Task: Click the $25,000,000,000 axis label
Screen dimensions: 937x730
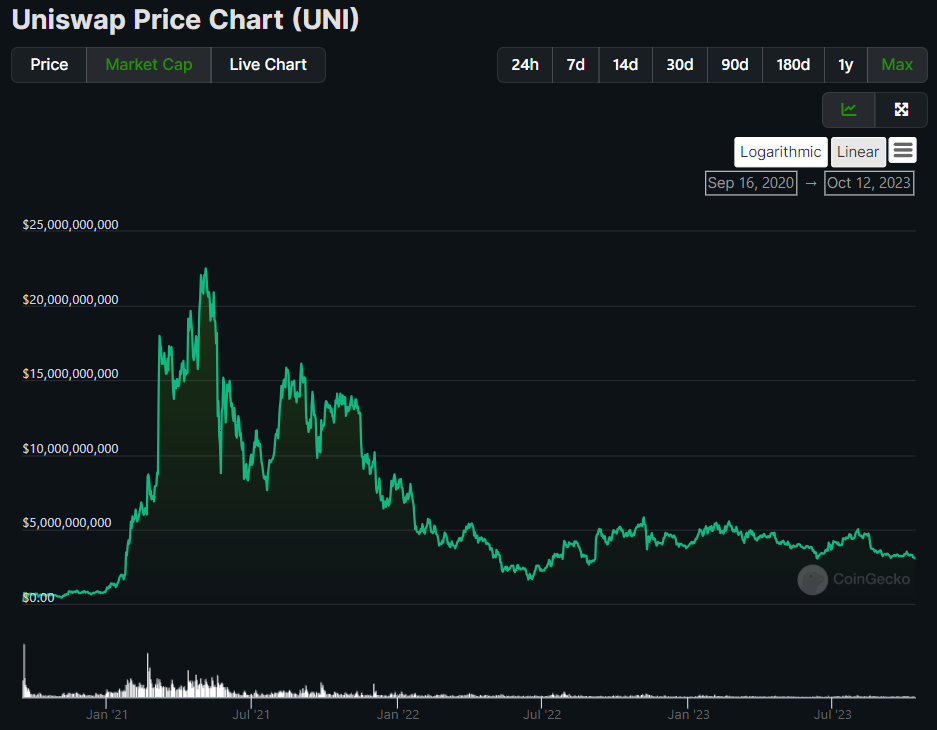Action: [71, 225]
